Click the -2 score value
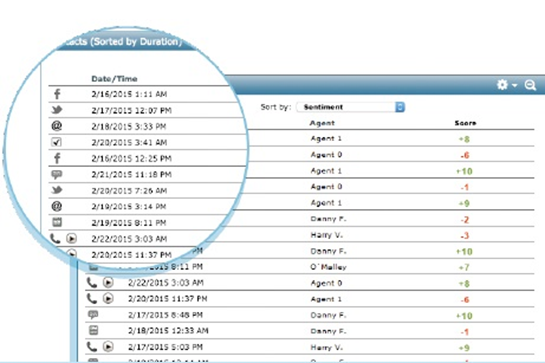 tap(465, 219)
